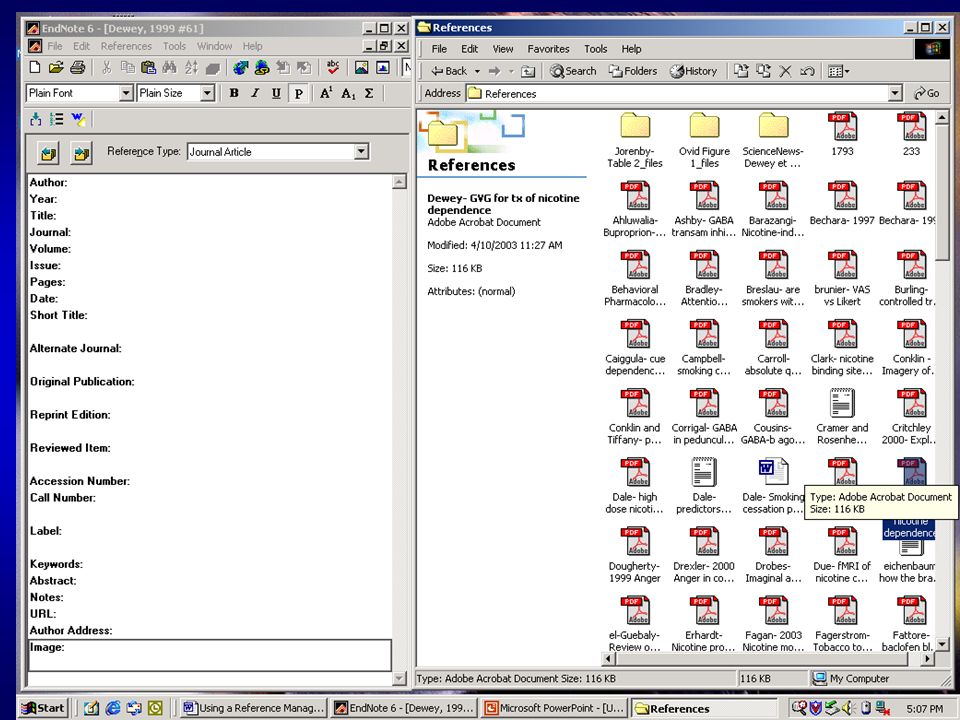This screenshot has width=960, height=720.
Task: Click the EndNote reference scrollbar up arrow
Action: 399,182
